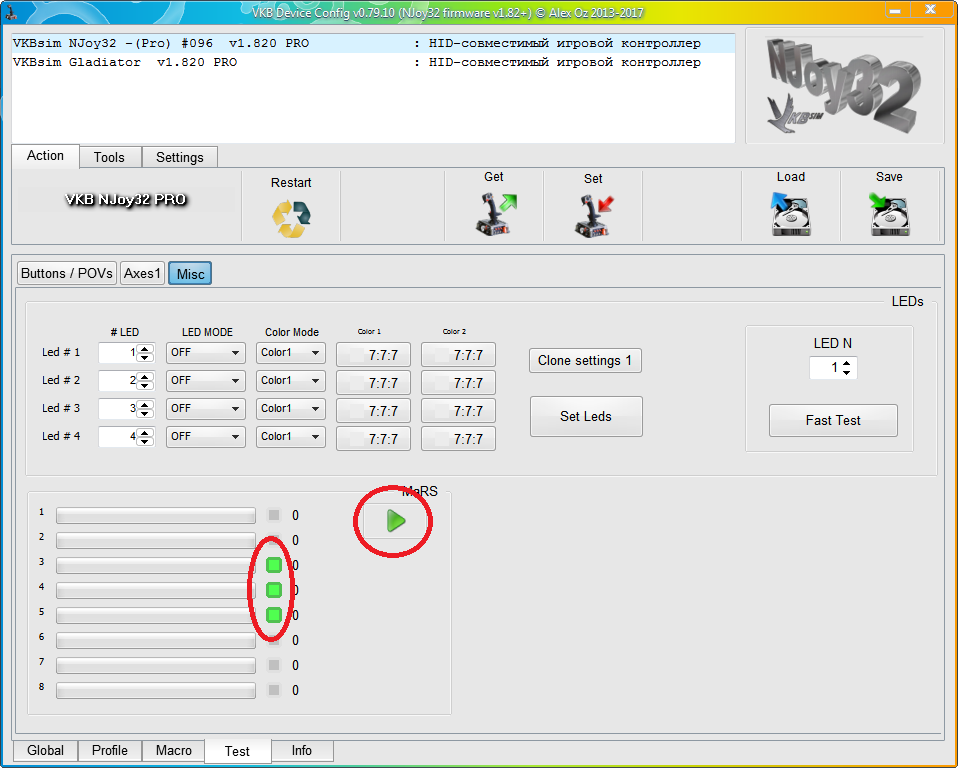The width and height of the screenshot is (958, 771).
Task: Expand the Color Mode dropdown for Led # 3
Action: pos(290,409)
